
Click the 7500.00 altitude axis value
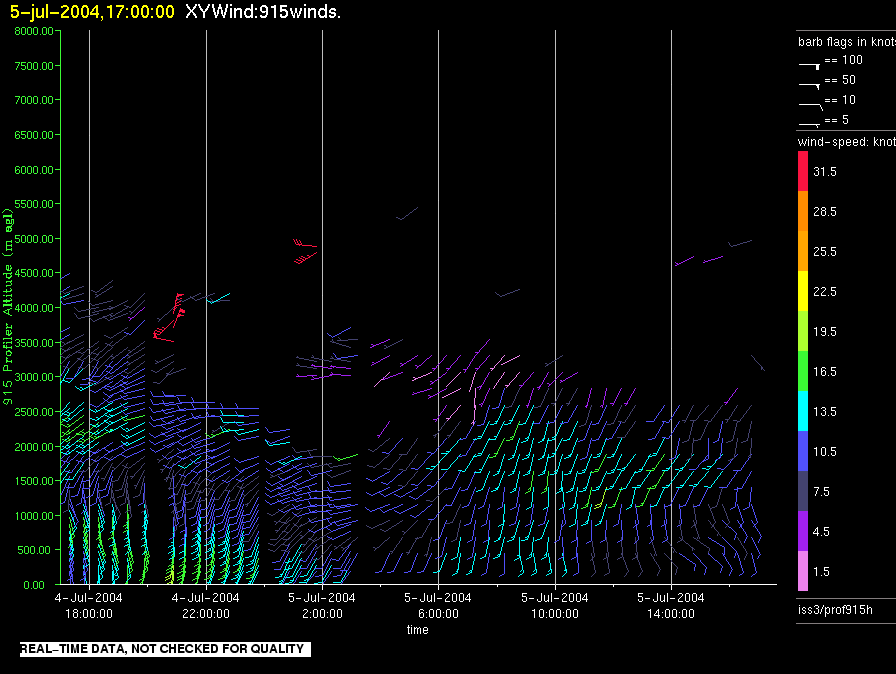pos(34,66)
